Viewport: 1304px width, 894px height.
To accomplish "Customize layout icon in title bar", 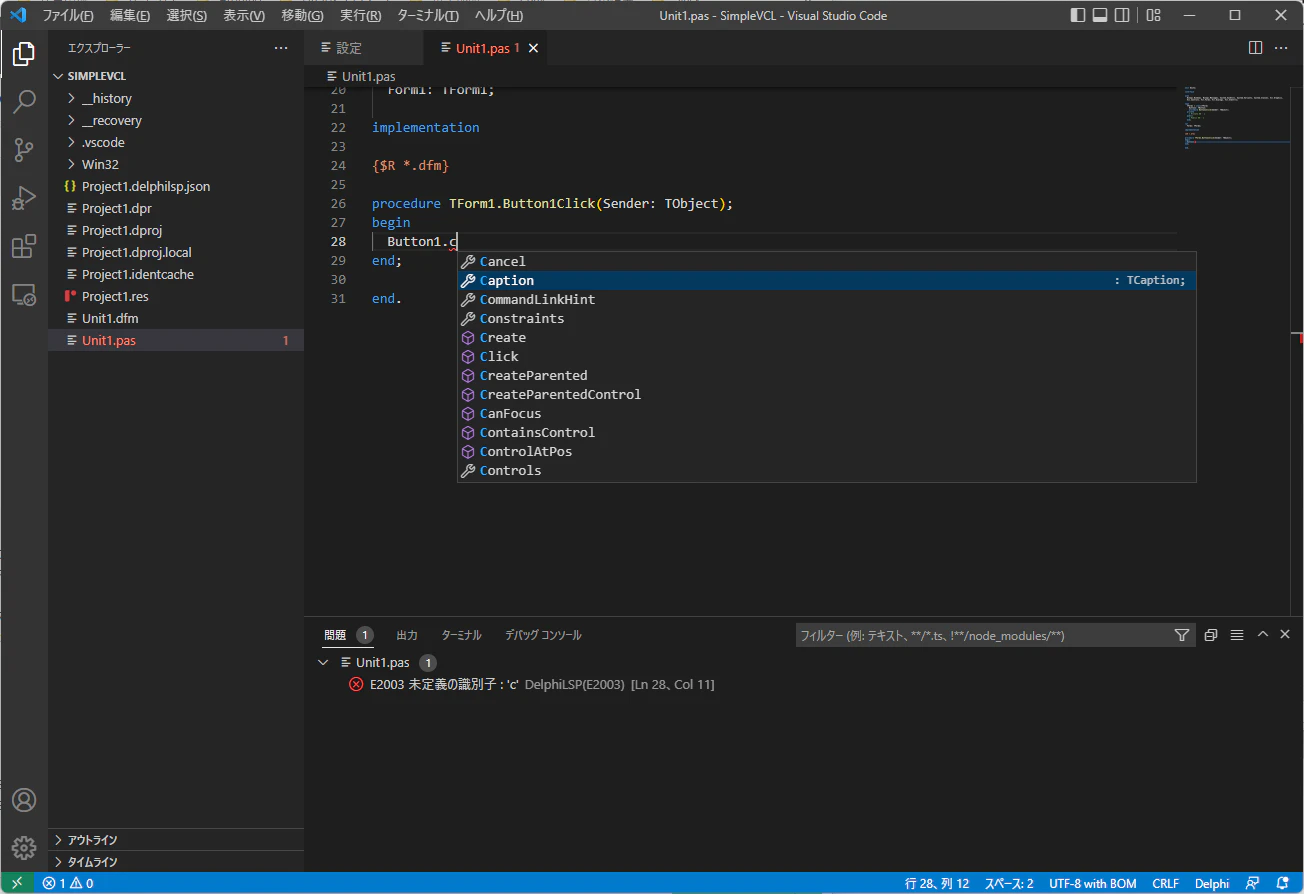I will tap(1154, 15).
